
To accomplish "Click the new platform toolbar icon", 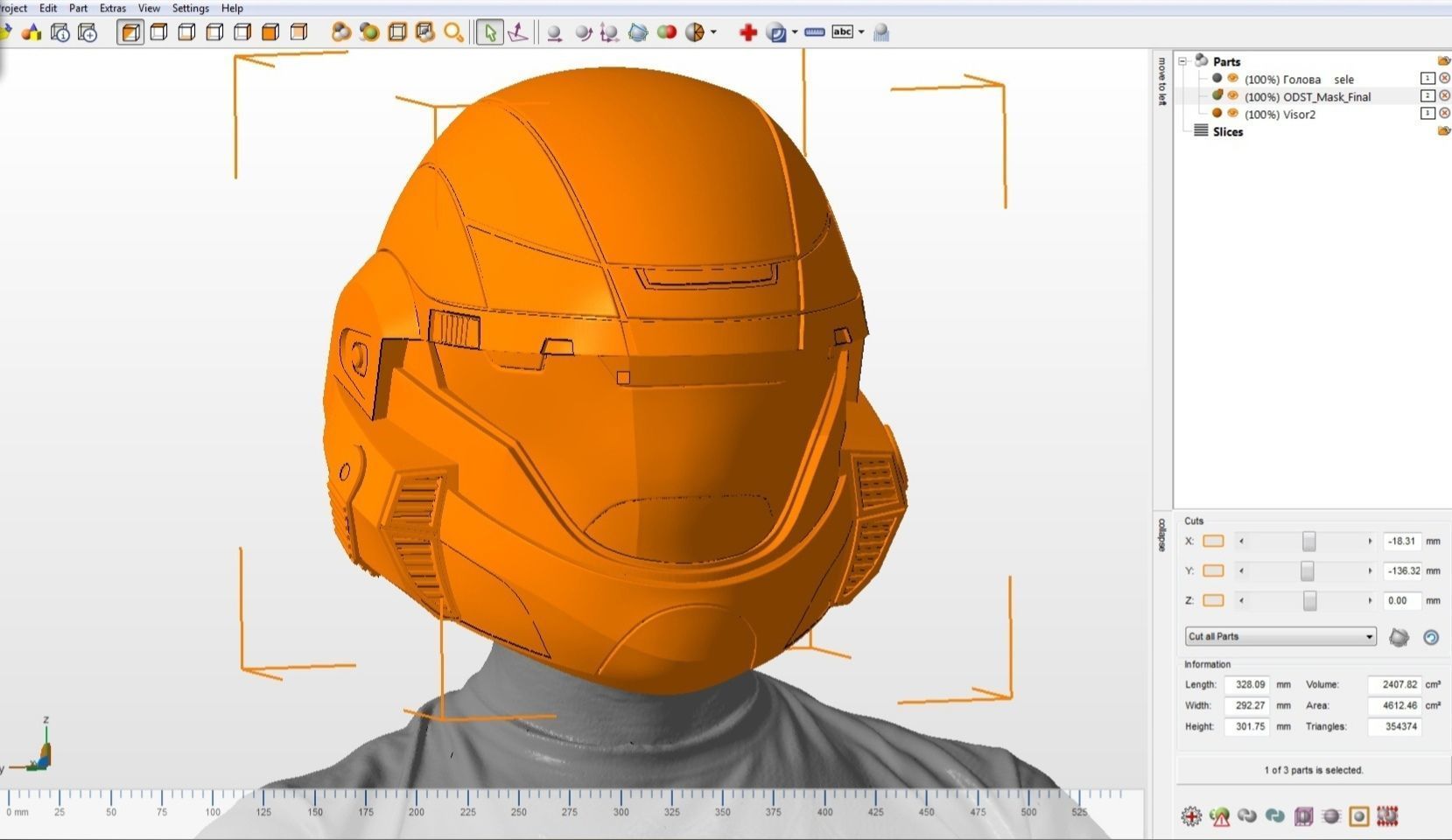I will 88,32.
